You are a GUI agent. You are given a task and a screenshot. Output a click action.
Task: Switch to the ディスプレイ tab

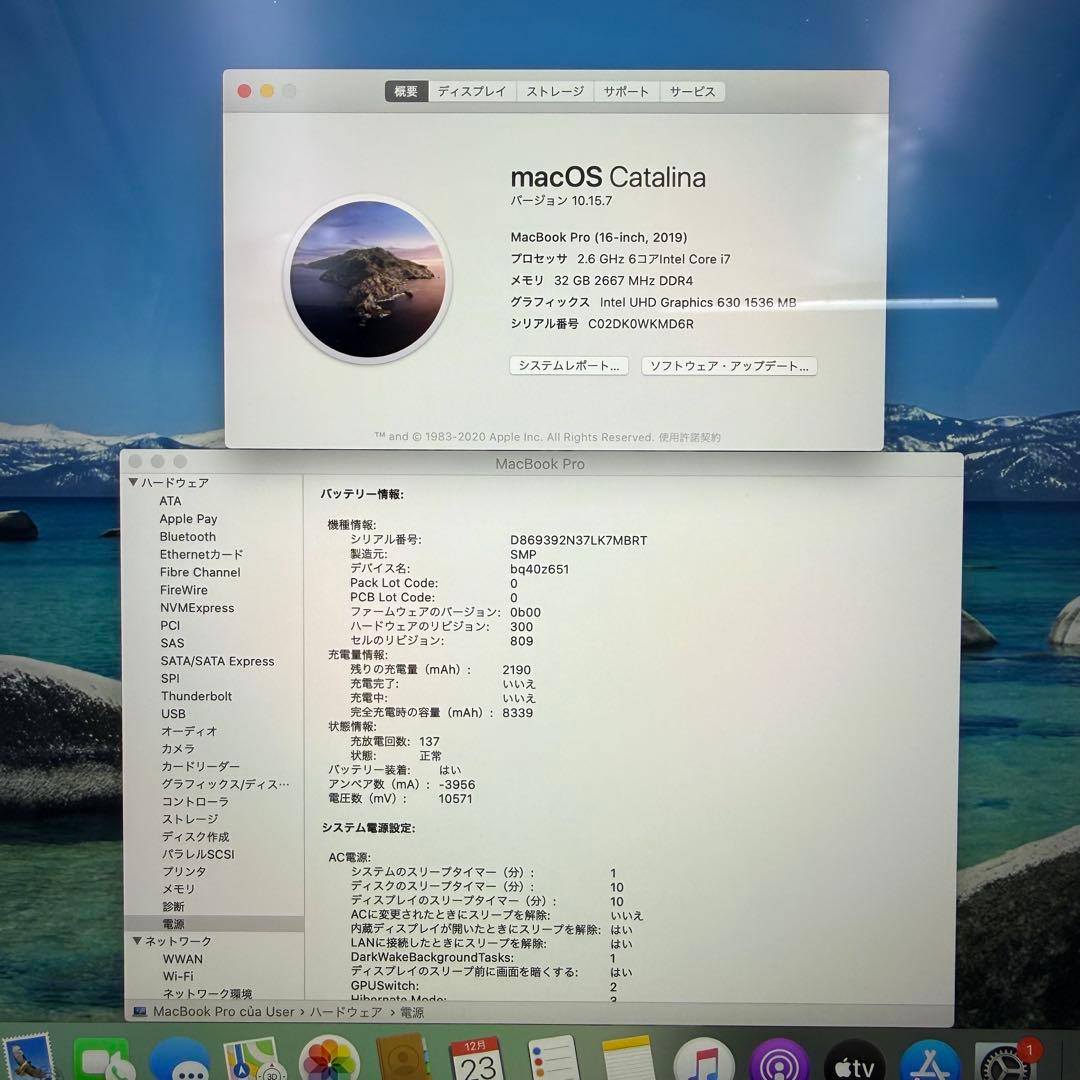[470, 91]
